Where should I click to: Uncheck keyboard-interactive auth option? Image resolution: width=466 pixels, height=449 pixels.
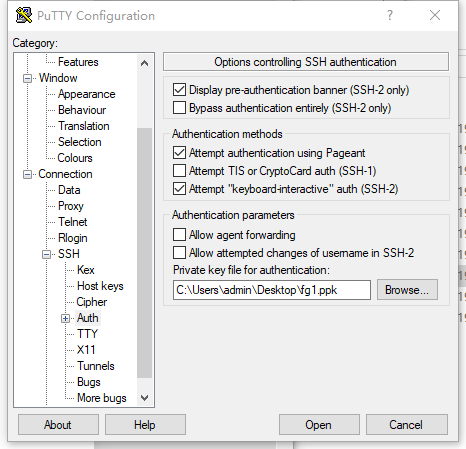tap(179, 189)
